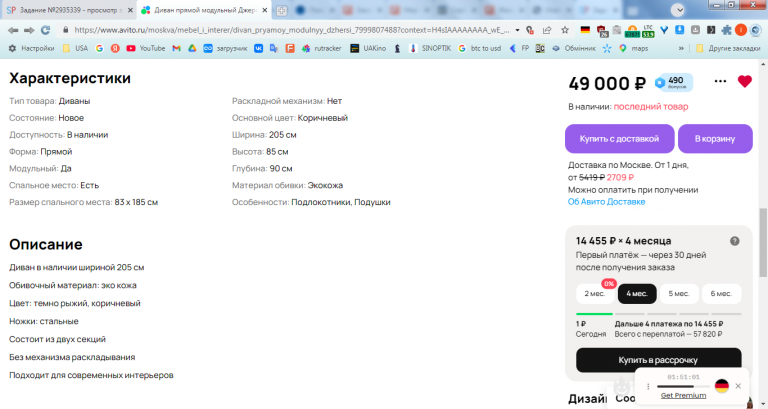Open the Gmail bookmark icon
Viewport: 768px width, 409px height.
[x=176, y=48]
